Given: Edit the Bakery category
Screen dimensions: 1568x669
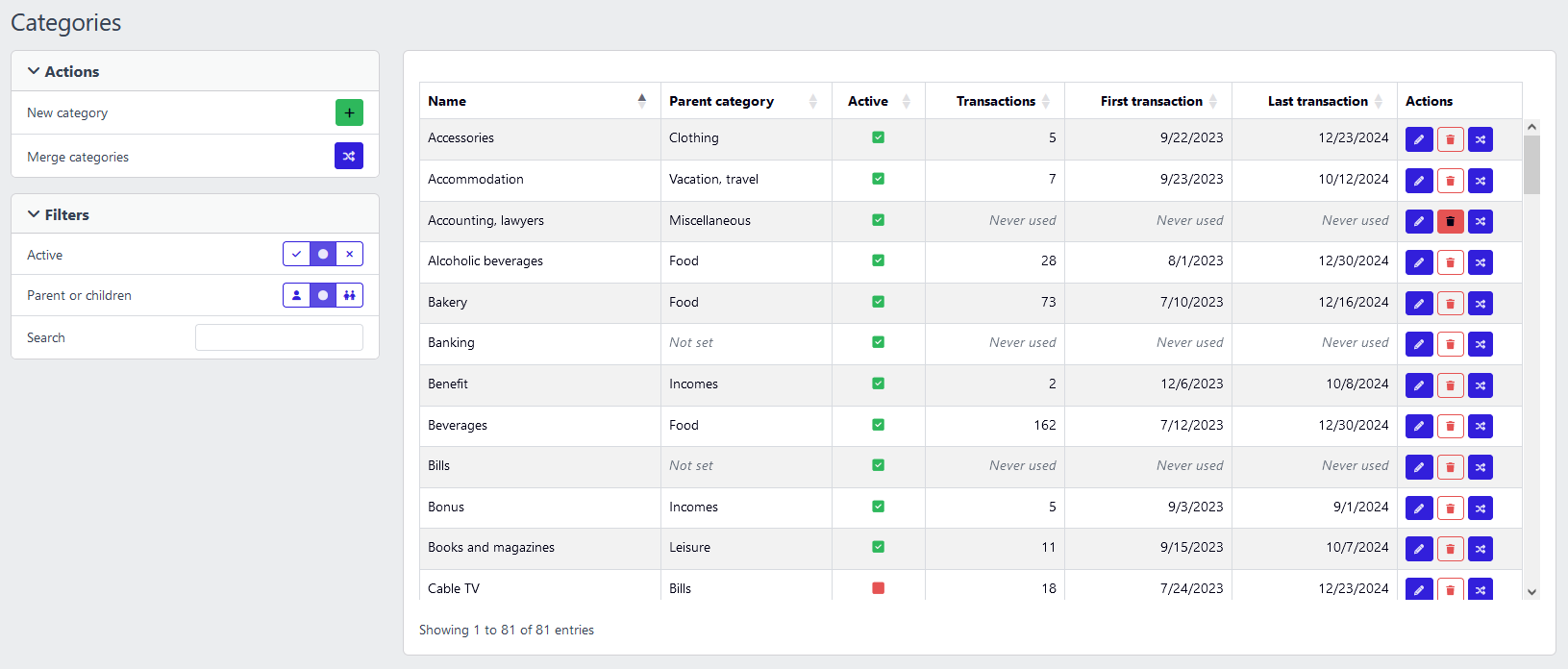Looking at the screenshot, I should pos(1419,304).
